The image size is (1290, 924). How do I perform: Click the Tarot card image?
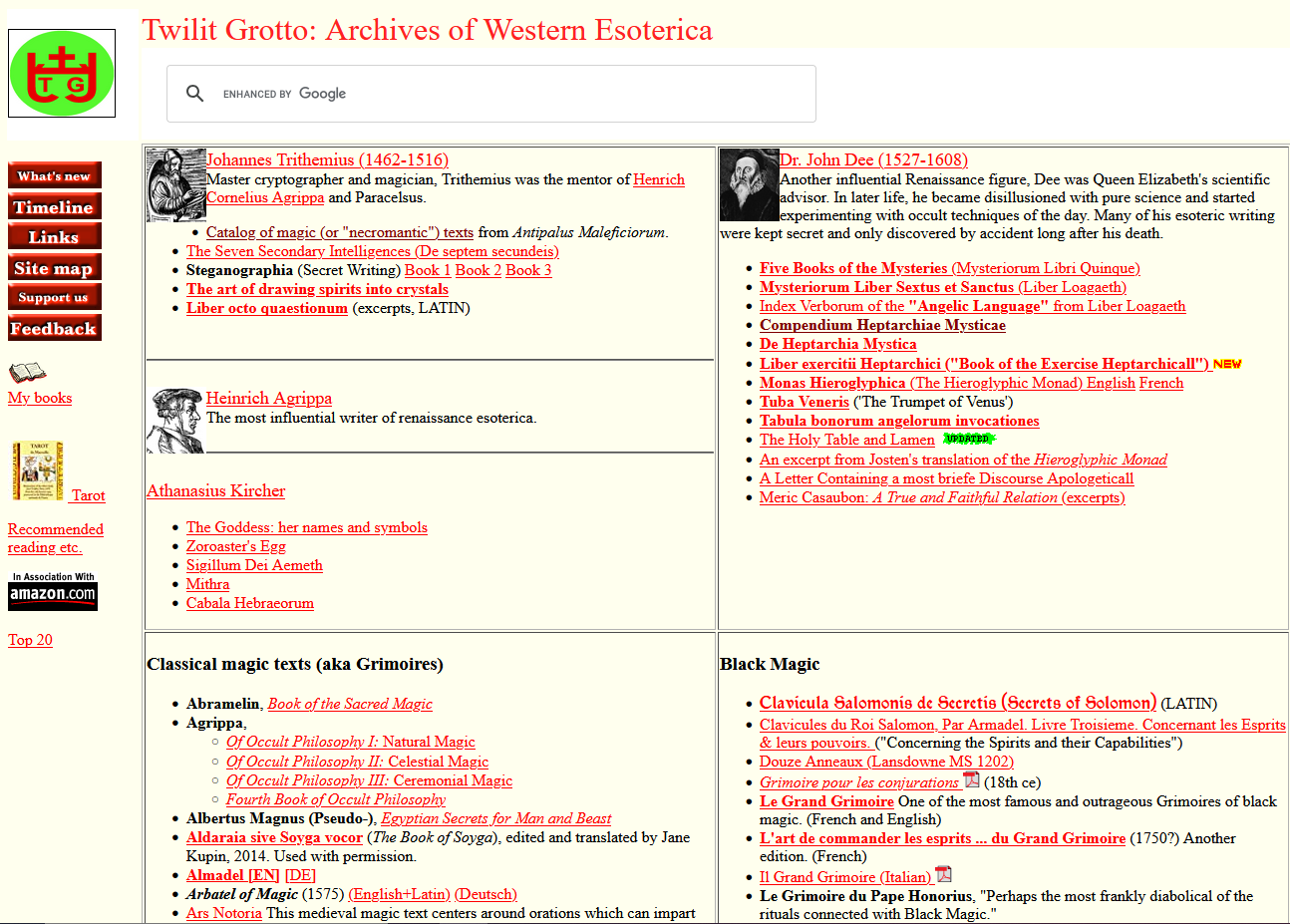(38, 471)
